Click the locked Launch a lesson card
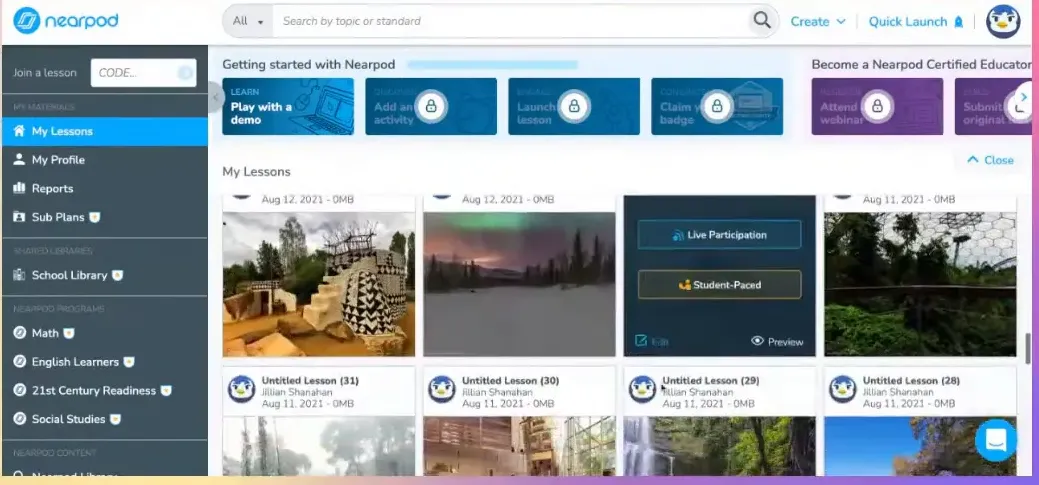Viewport: 1039px width, 485px height. [x=574, y=107]
